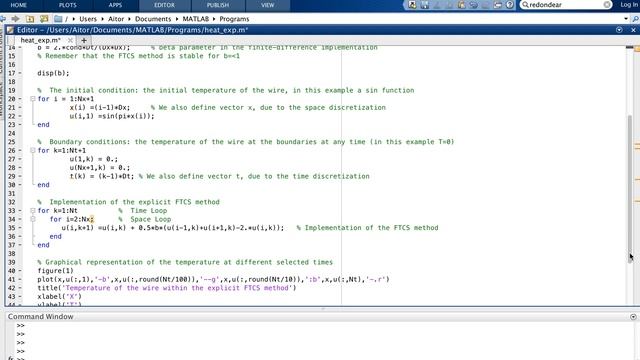The width and height of the screenshot is (640, 360).
Task: Set breakpoint dash at line 43
Action: tap(20, 296)
